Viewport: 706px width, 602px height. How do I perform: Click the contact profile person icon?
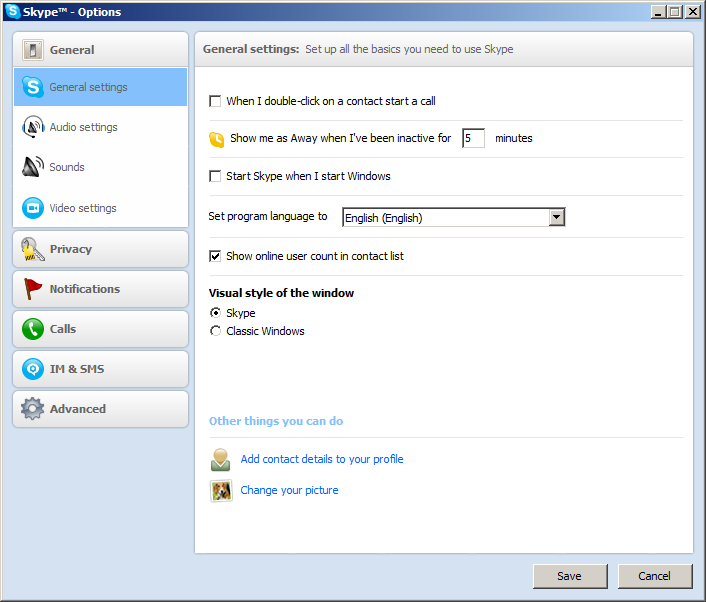tap(220, 460)
